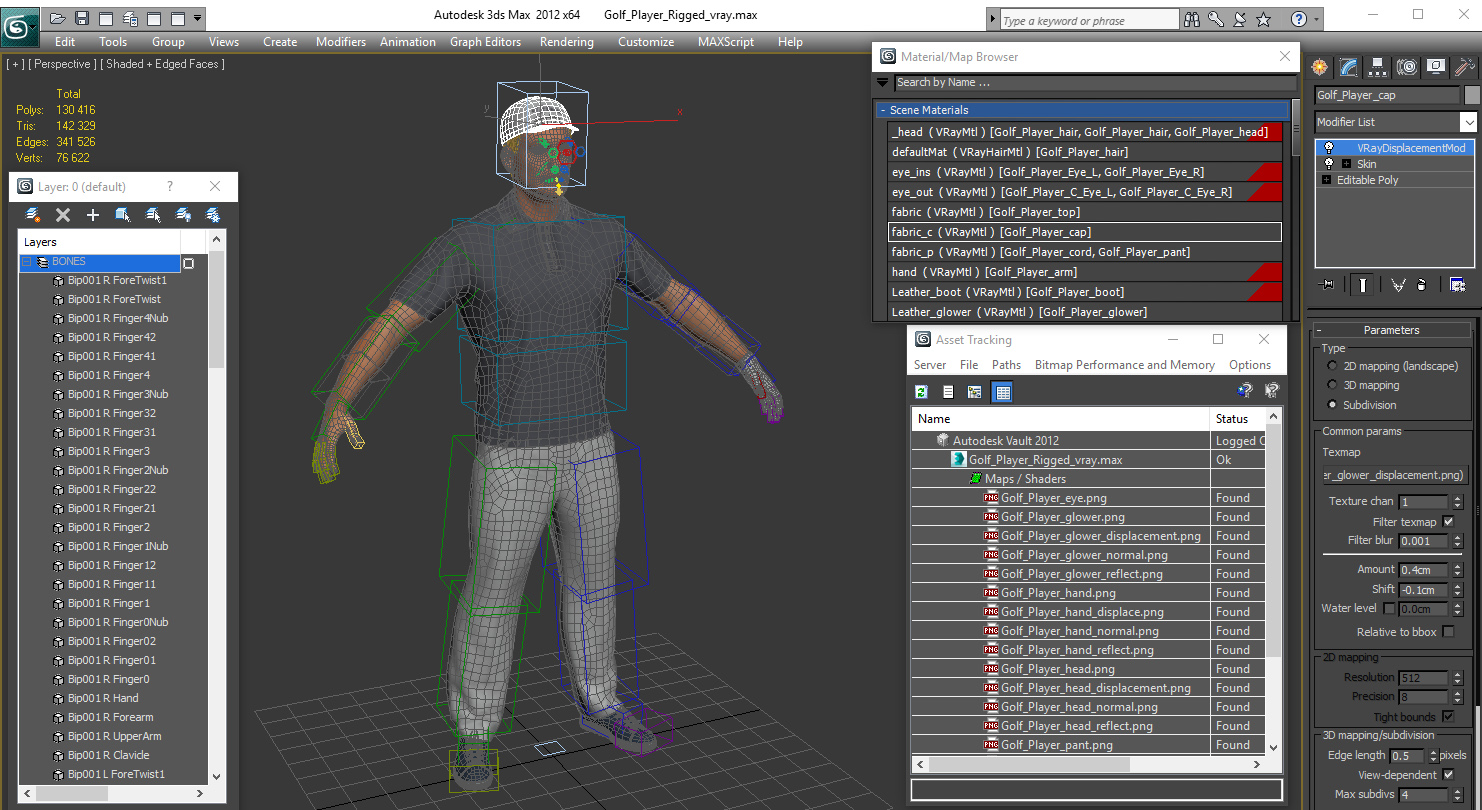Click Texmap glower_displacement.png button

point(1394,475)
